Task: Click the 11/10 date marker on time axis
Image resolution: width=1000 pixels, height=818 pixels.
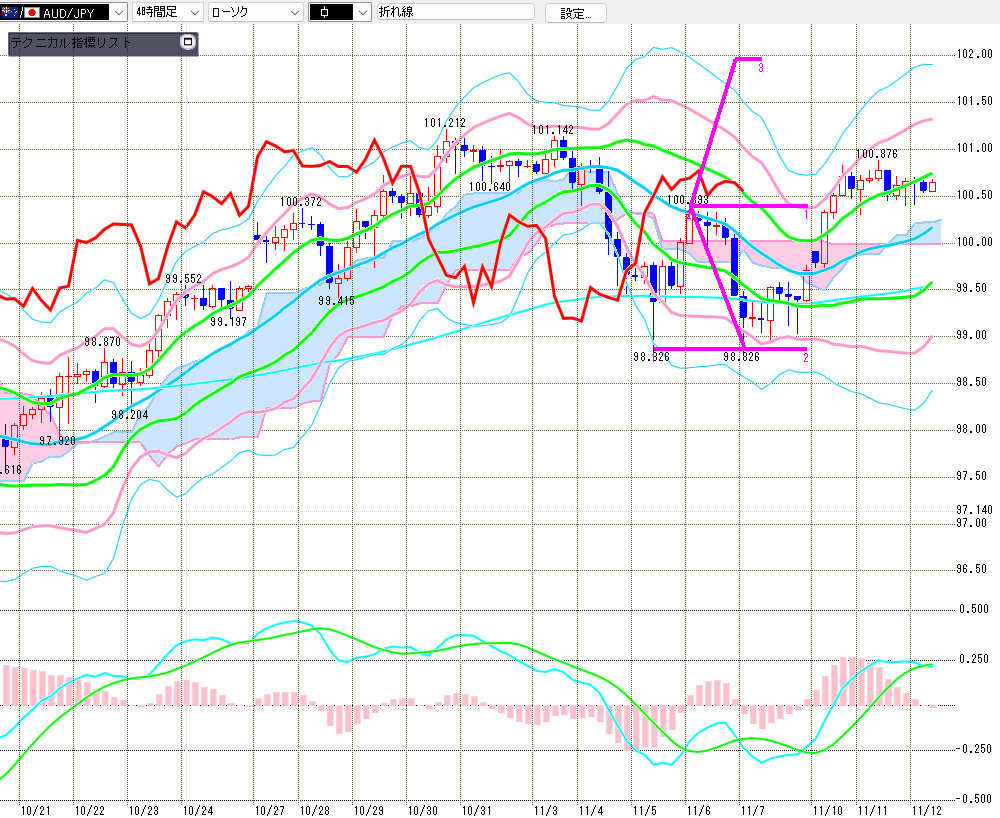Action: click(826, 808)
